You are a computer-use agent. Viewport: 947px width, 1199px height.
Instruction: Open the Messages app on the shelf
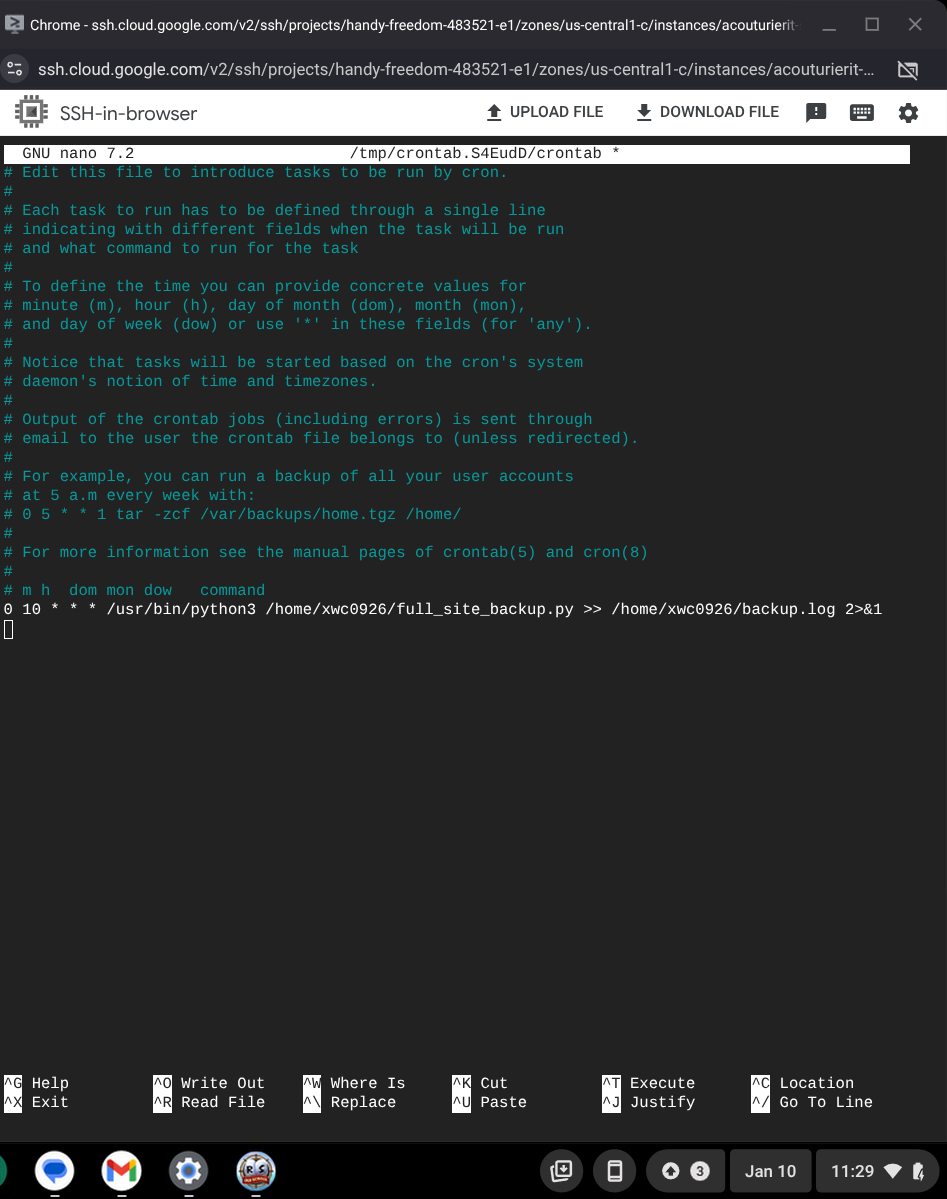[53, 1170]
